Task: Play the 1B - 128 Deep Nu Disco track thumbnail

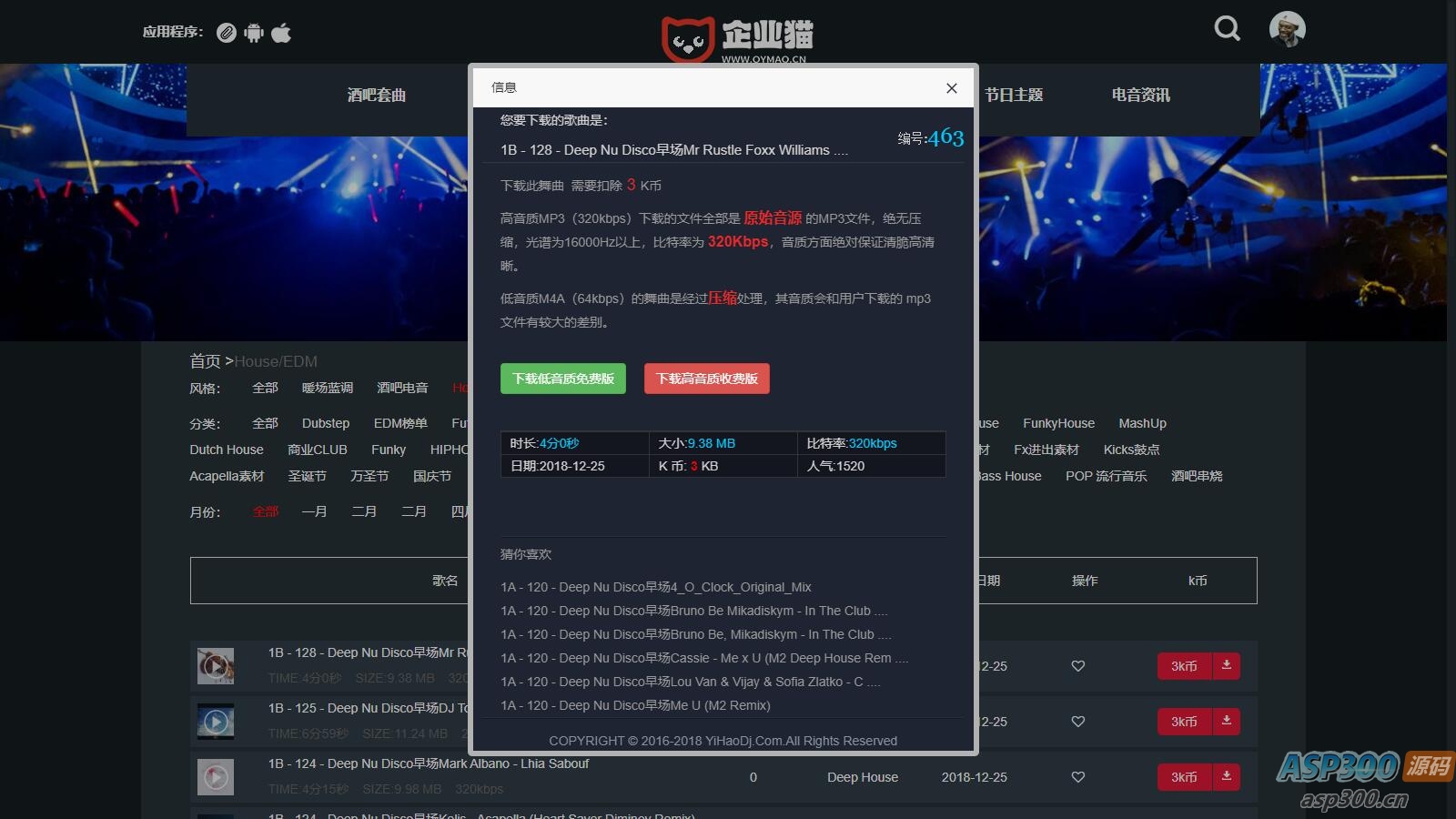Action: click(216, 665)
